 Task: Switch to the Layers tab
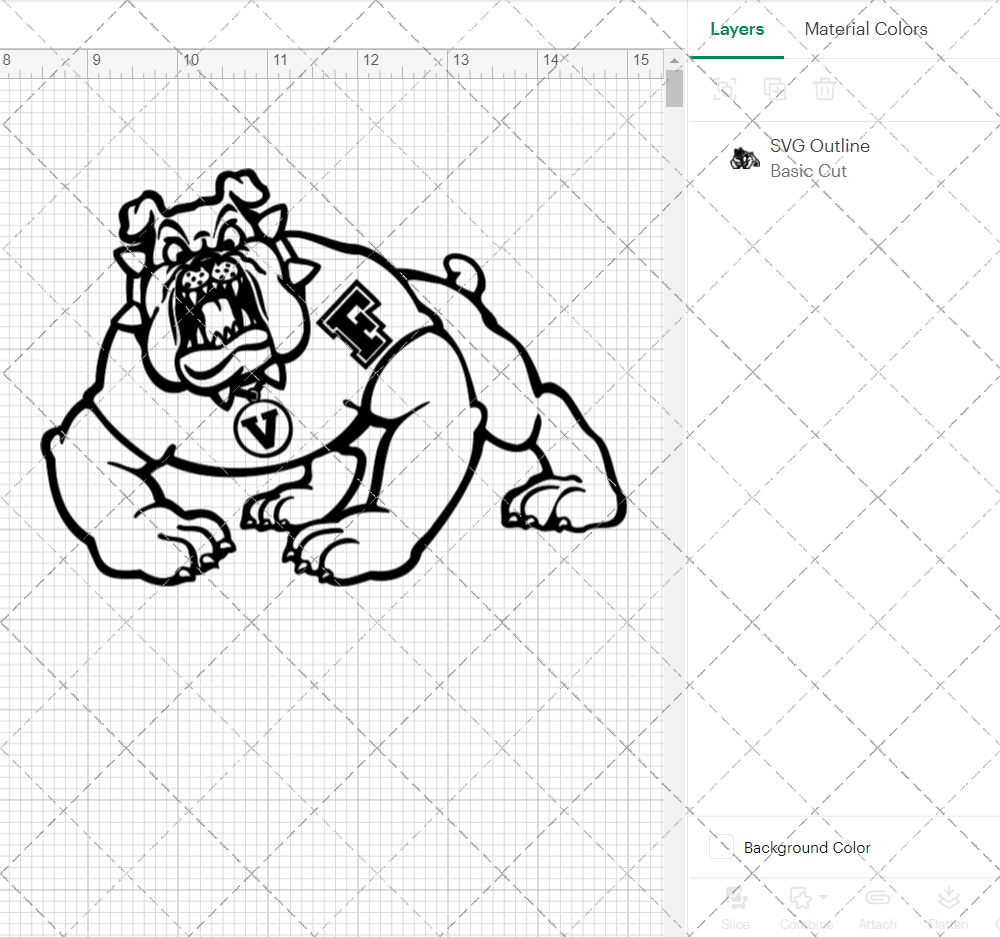point(737,29)
